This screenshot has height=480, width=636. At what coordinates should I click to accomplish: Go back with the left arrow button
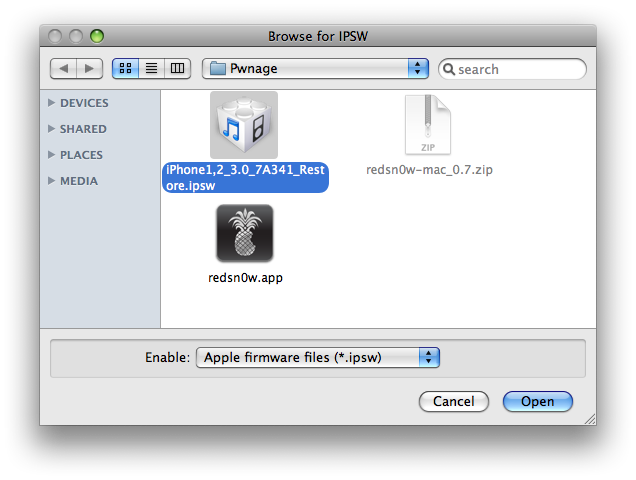pos(63,69)
